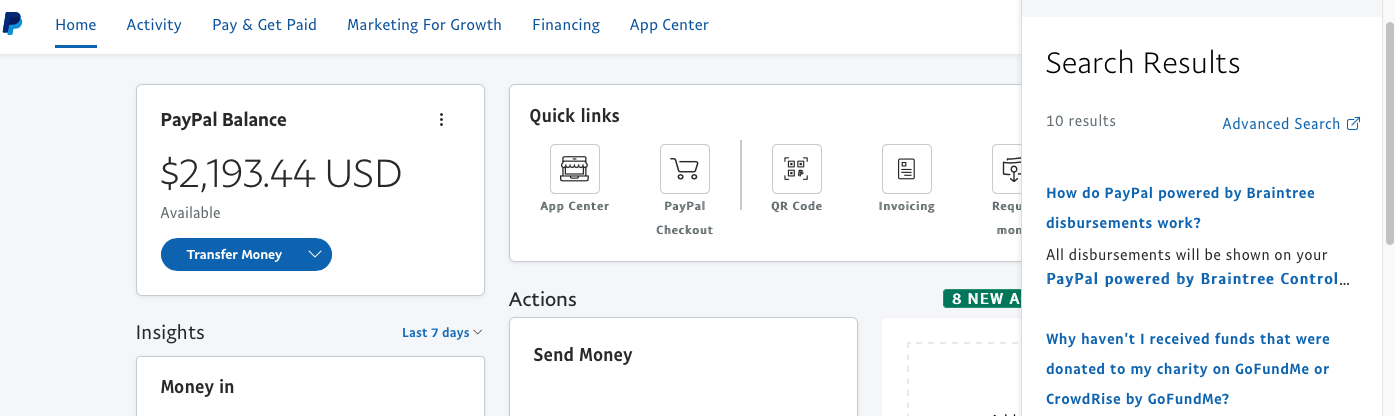Screen dimensions: 1395x416
Task: Open the App Center quick link icon
Action: pos(575,169)
